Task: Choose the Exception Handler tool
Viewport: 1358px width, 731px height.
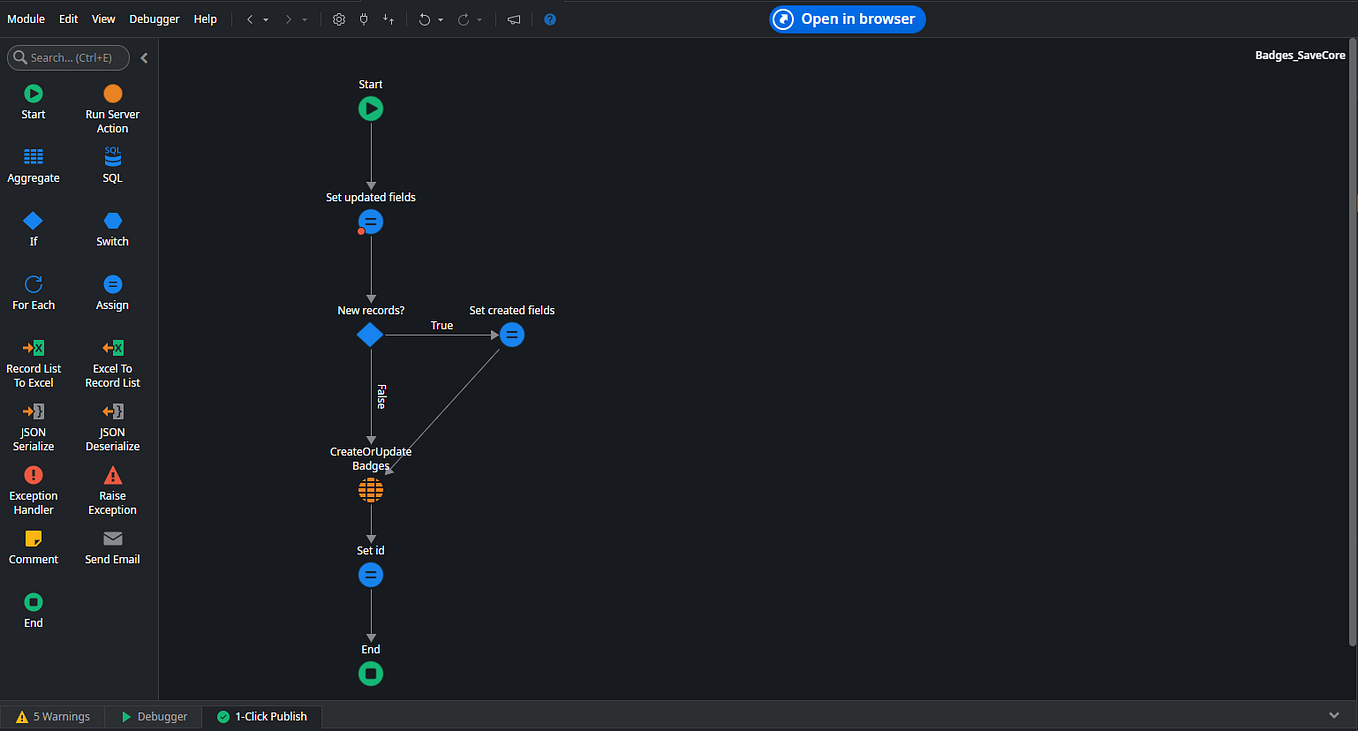Action: [33, 488]
